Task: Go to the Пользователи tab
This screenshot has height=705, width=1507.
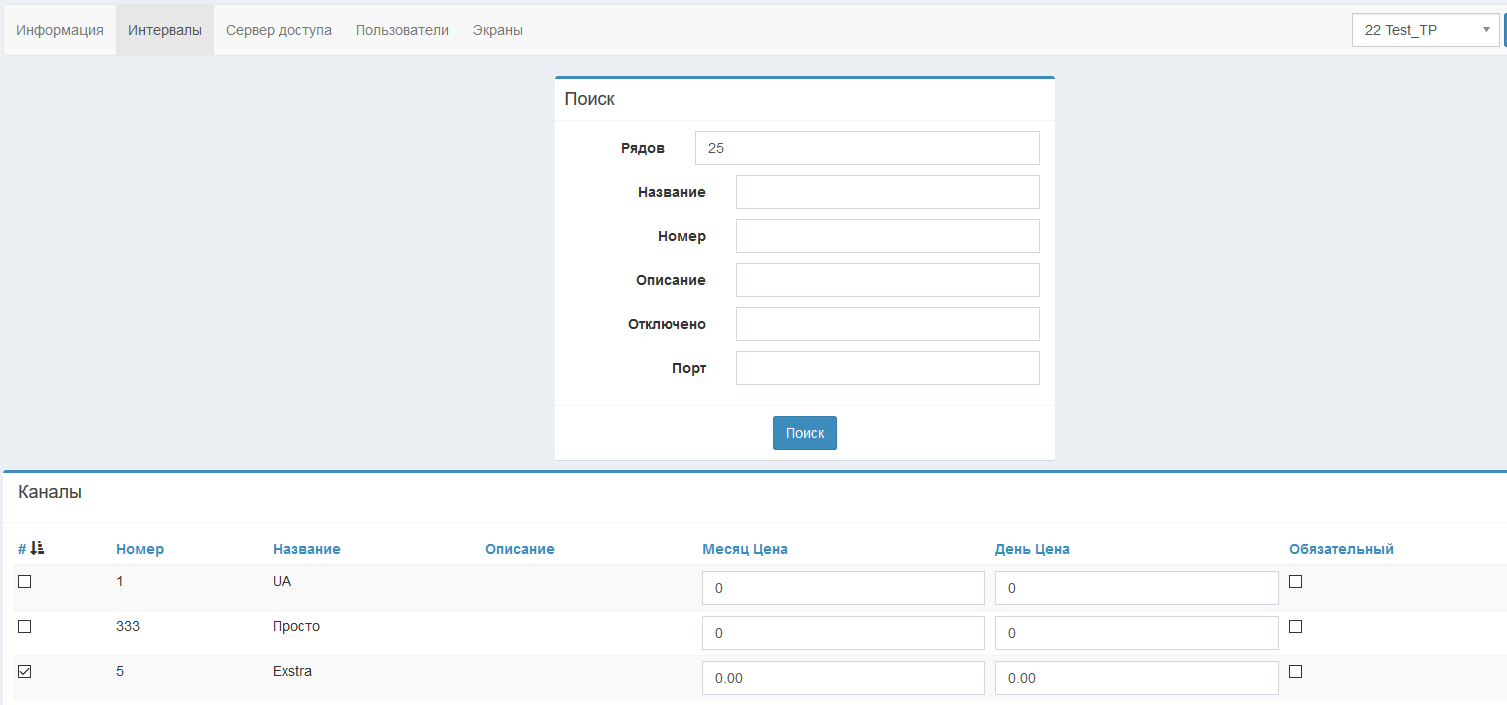Action: click(x=402, y=30)
